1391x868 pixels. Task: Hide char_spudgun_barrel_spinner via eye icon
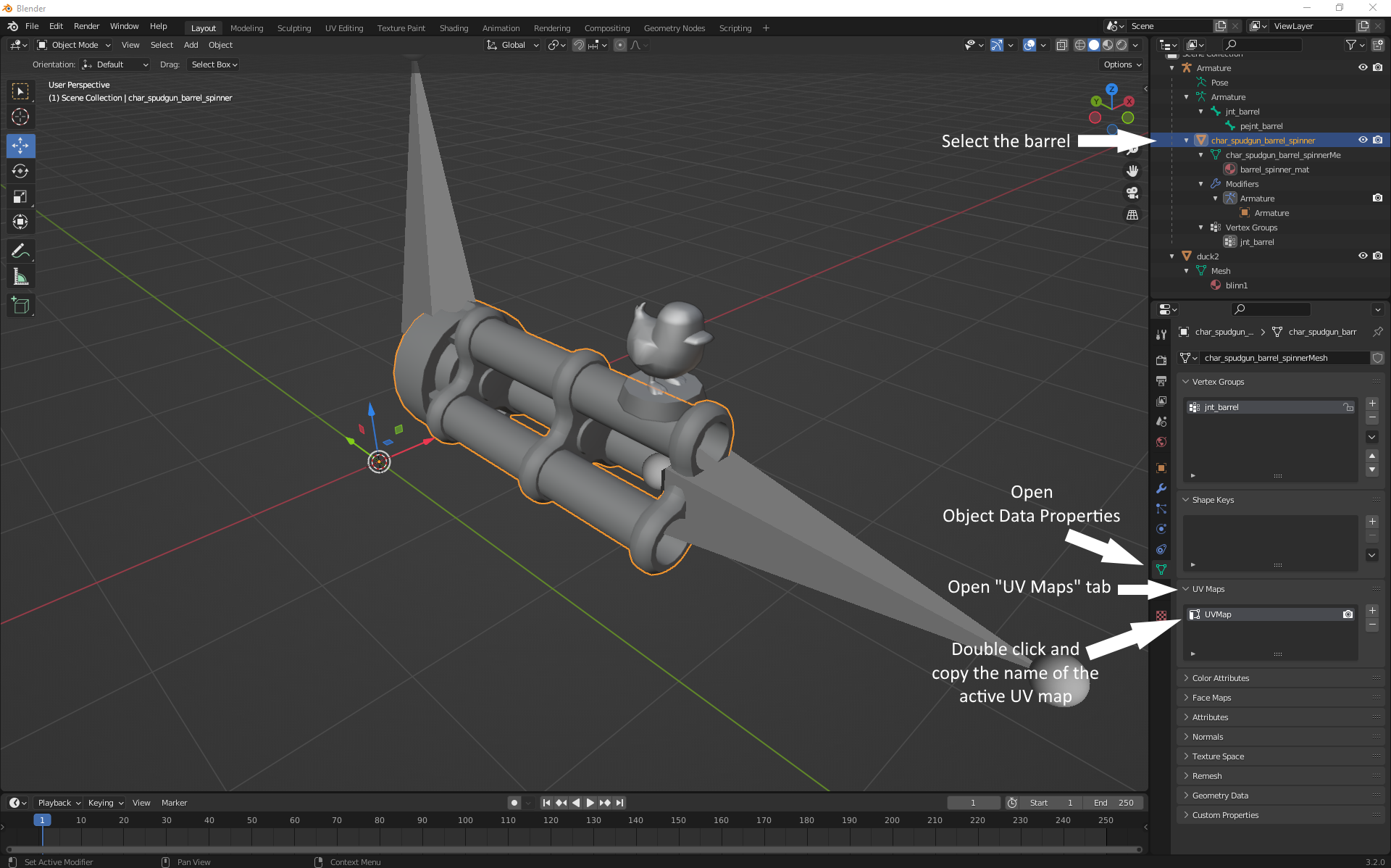point(1363,140)
